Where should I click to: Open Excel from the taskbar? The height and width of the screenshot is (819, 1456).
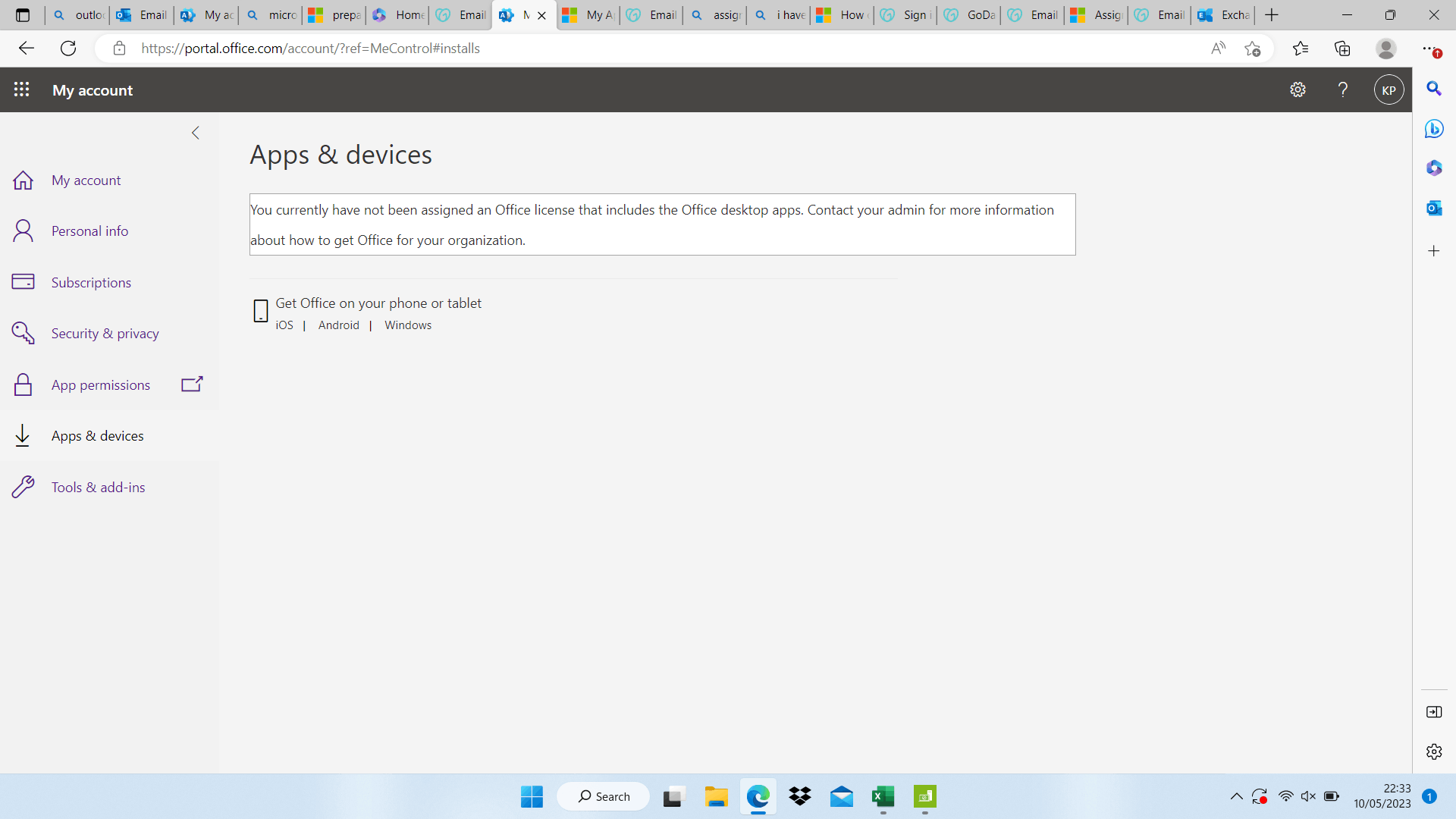(883, 796)
